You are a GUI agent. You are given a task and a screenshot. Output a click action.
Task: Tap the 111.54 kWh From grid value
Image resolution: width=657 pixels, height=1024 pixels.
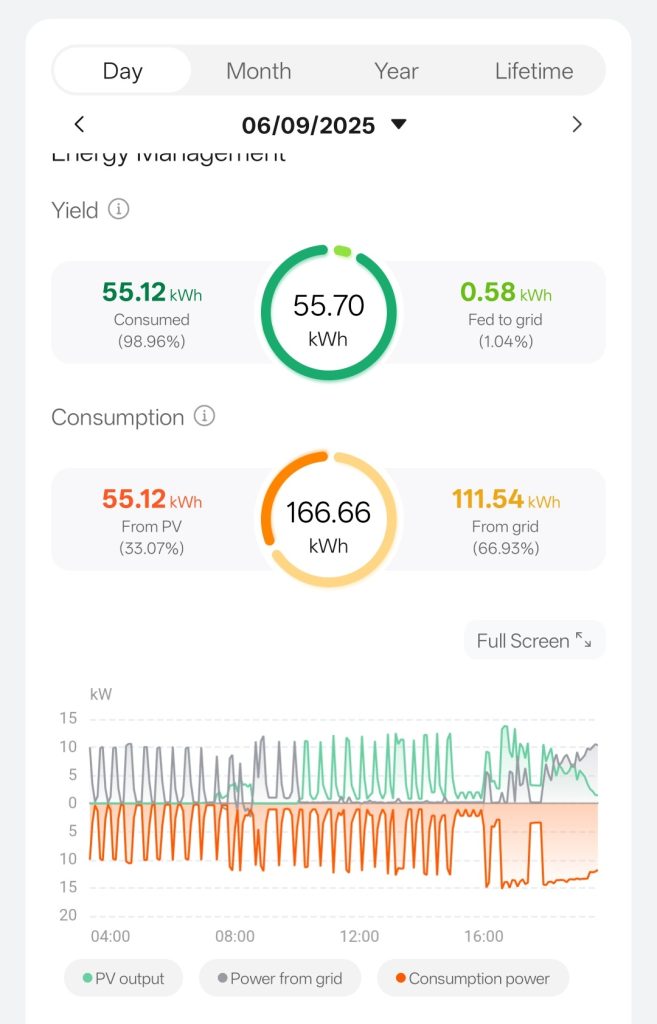pos(505,499)
